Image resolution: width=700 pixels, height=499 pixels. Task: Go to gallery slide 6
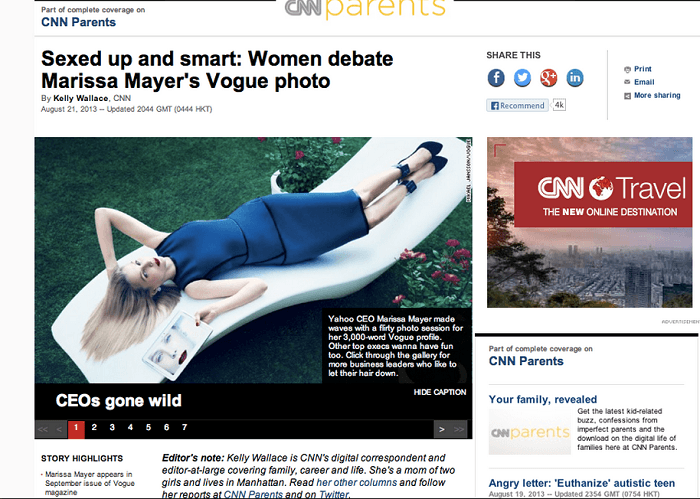pos(167,428)
